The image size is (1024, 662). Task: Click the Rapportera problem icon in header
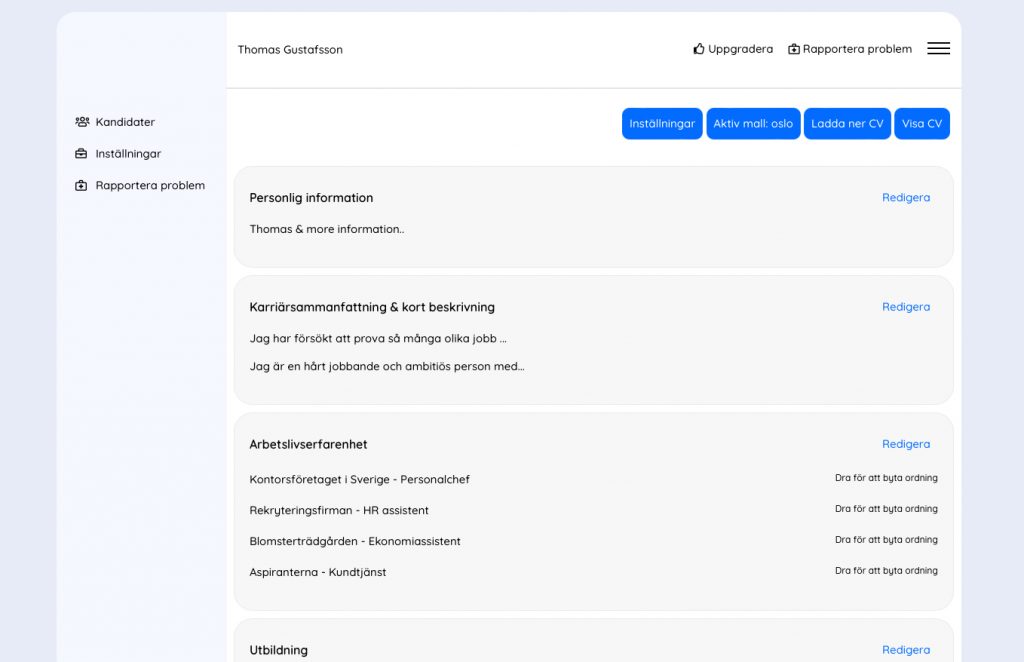click(794, 49)
